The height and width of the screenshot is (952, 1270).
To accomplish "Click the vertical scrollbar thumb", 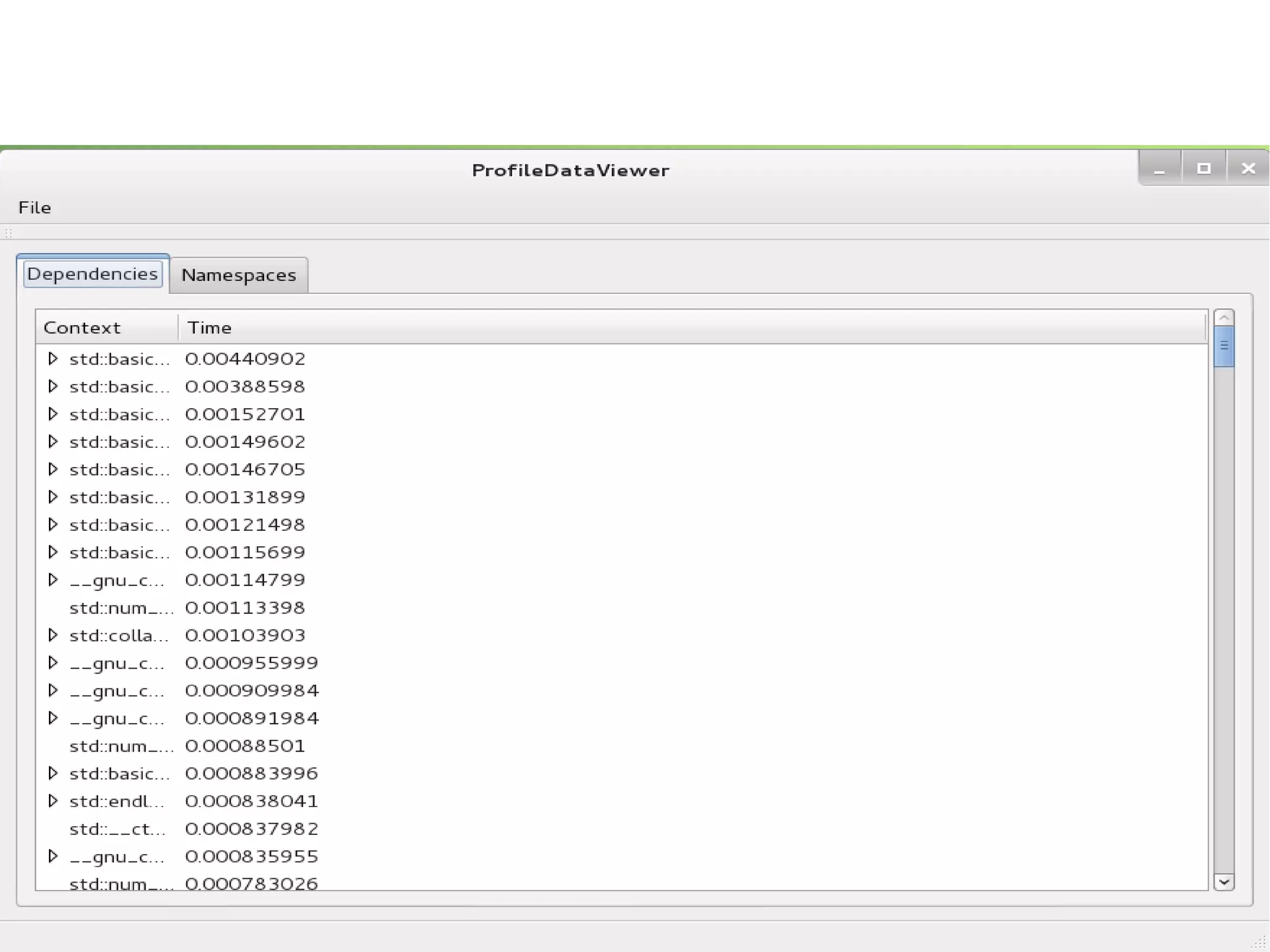I will (1223, 346).
